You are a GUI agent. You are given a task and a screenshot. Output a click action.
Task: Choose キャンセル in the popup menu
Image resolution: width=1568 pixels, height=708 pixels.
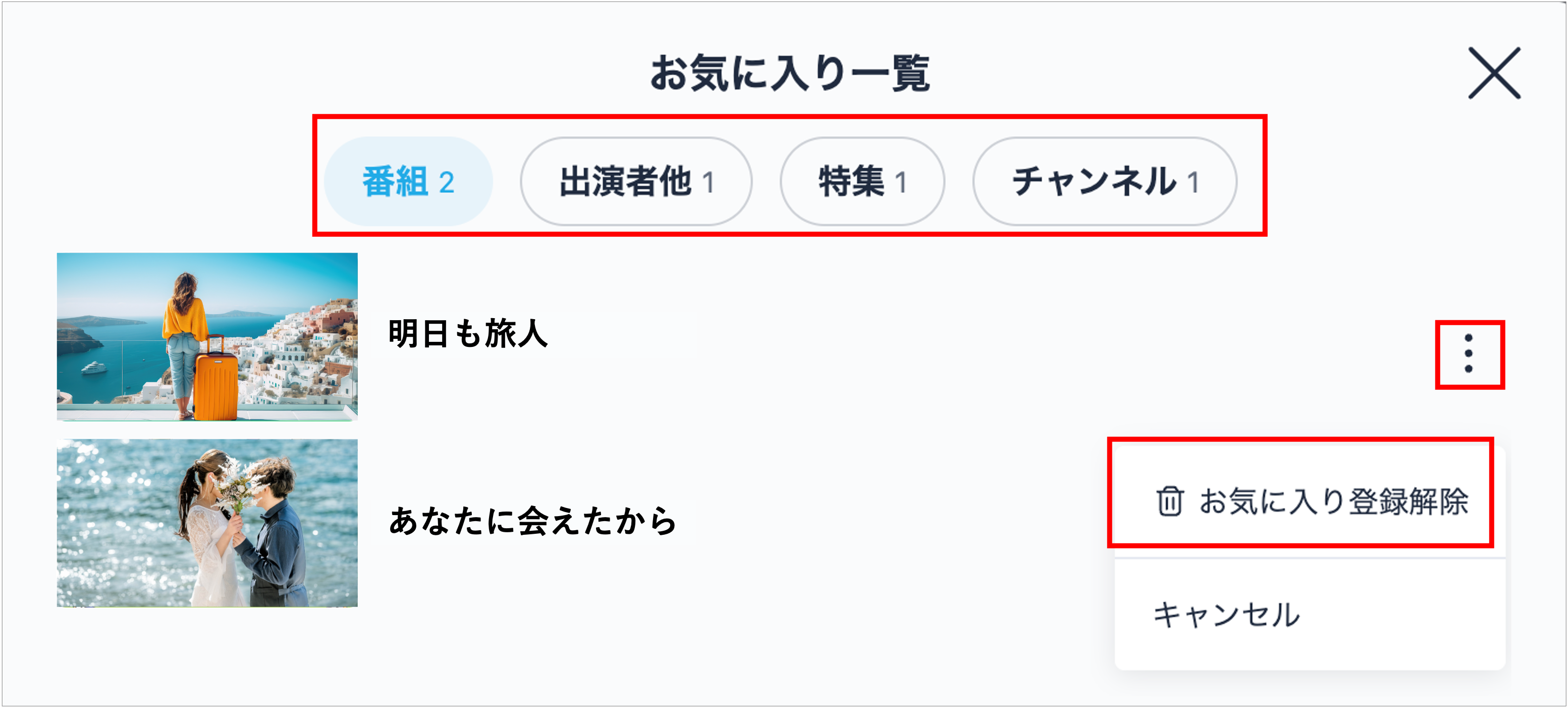point(1226,614)
